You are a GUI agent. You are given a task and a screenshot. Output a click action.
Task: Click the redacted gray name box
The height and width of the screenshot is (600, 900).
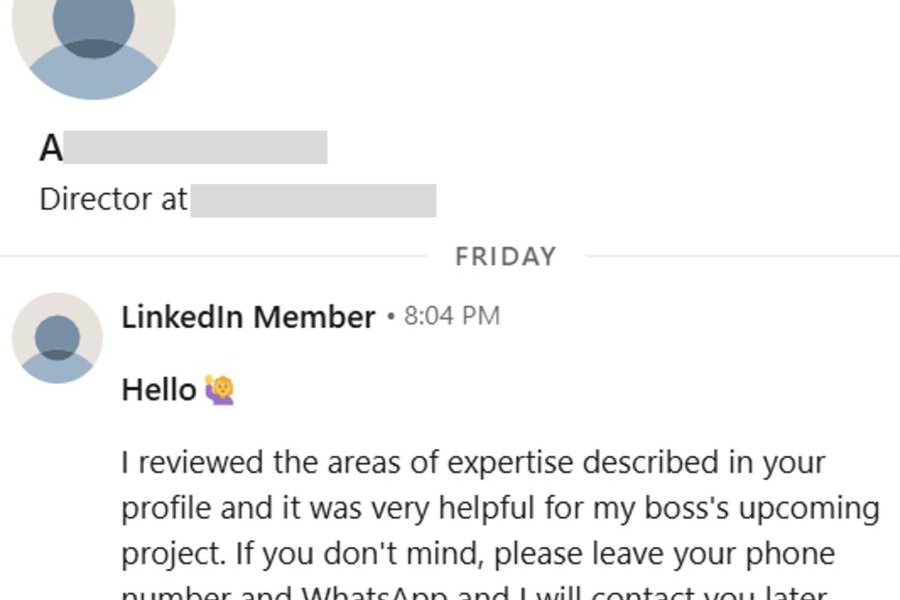click(196, 147)
